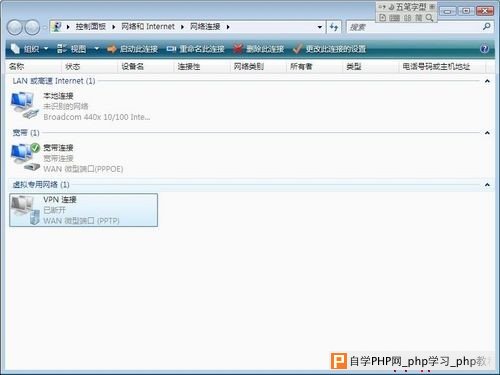Expand the address bar history dropdown
Screen dimensions: 500x375
(320, 27)
